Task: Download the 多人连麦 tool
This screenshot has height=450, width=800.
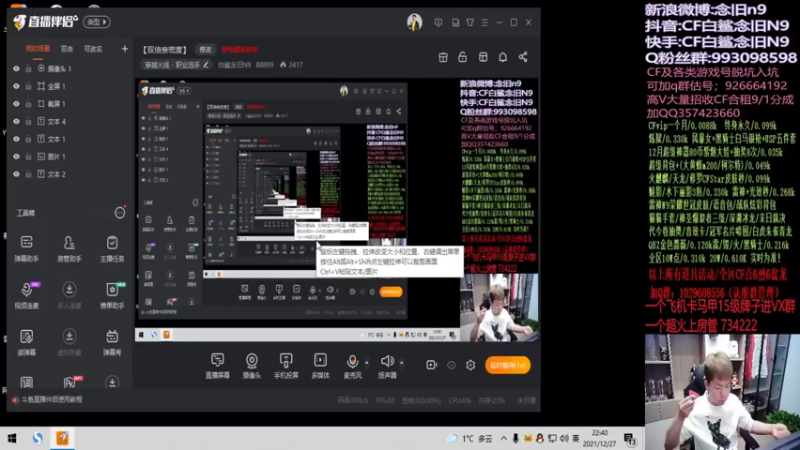Action: [69, 295]
